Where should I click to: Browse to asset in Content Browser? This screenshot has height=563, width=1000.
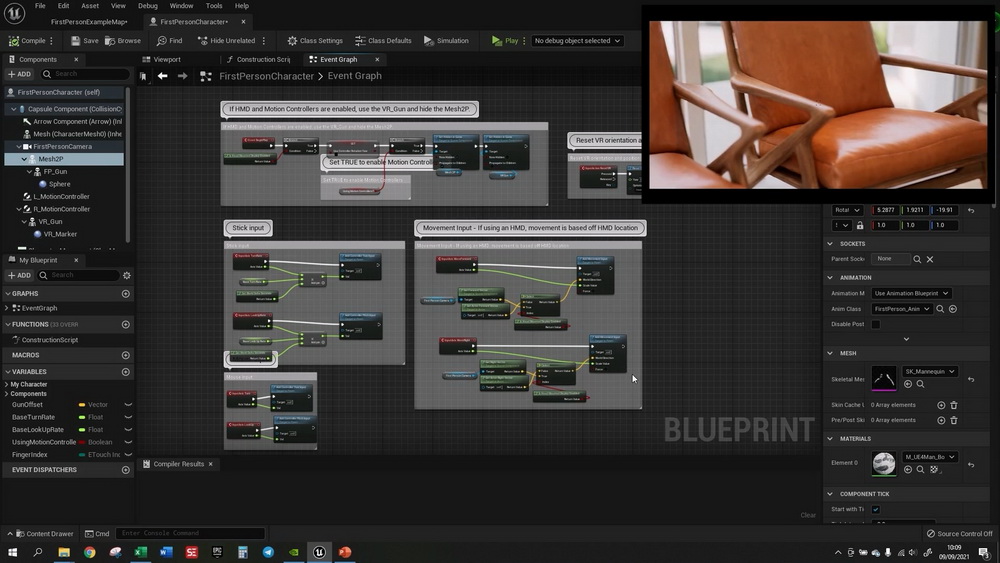coord(123,41)
